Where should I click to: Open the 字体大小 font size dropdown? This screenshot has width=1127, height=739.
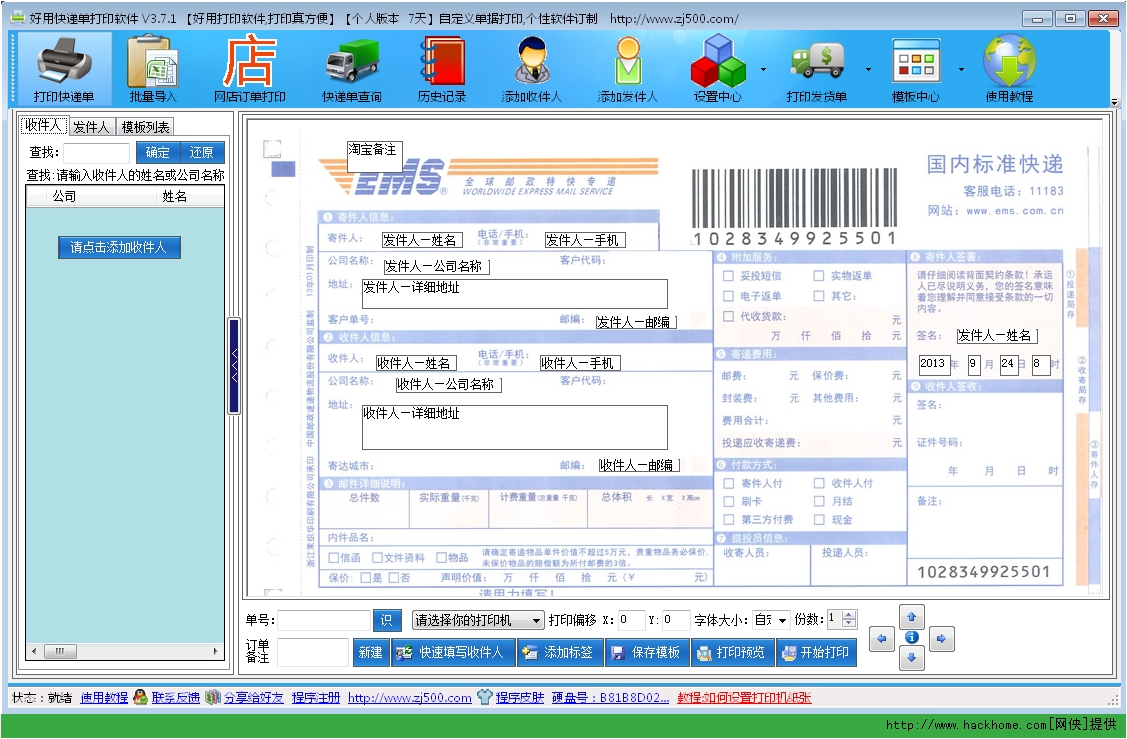[x=770, y=620]
